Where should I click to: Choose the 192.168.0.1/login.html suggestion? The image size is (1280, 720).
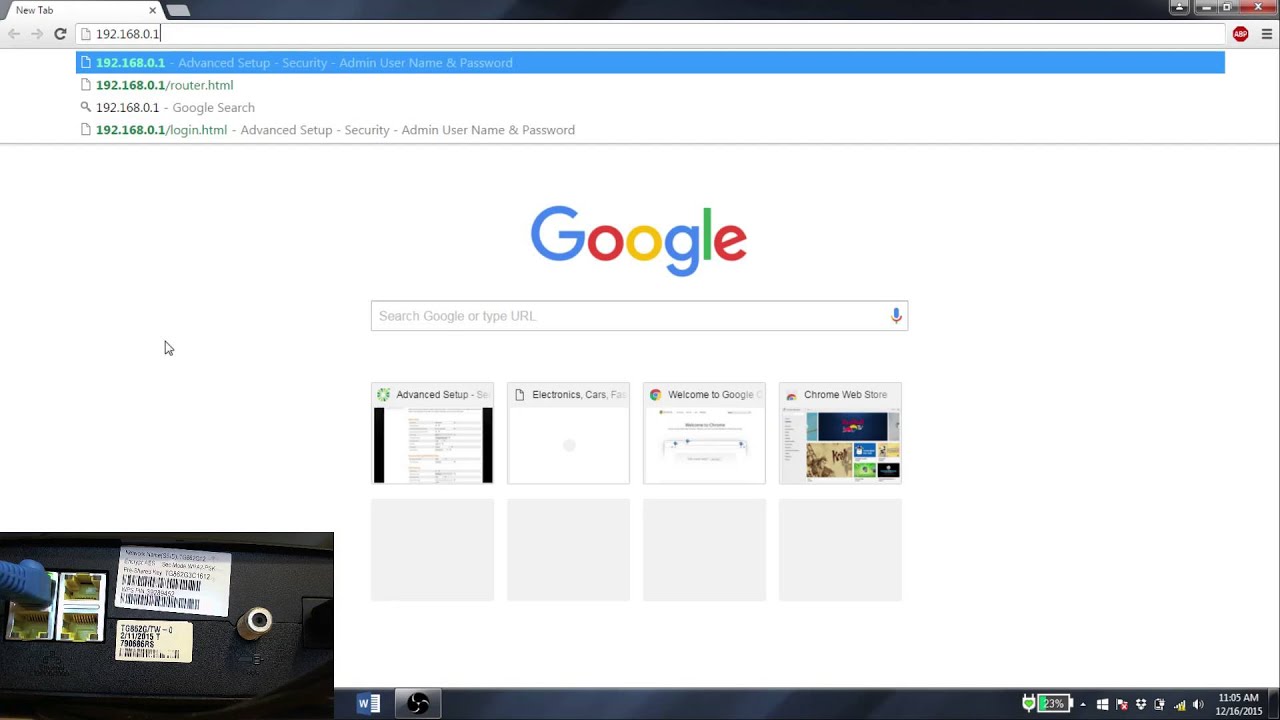point(650,130)
